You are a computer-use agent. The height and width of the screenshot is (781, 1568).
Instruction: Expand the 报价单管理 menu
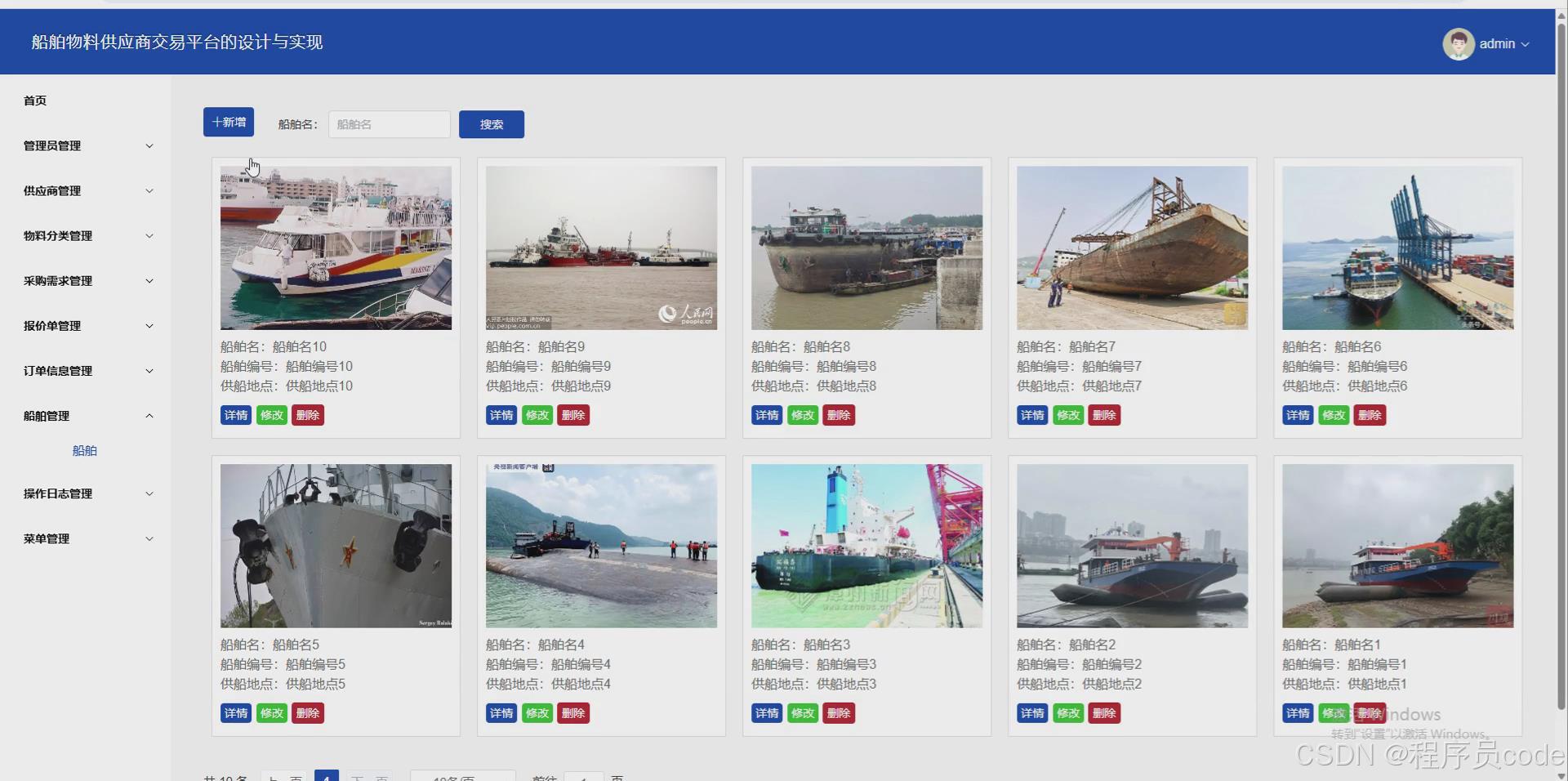87,325
